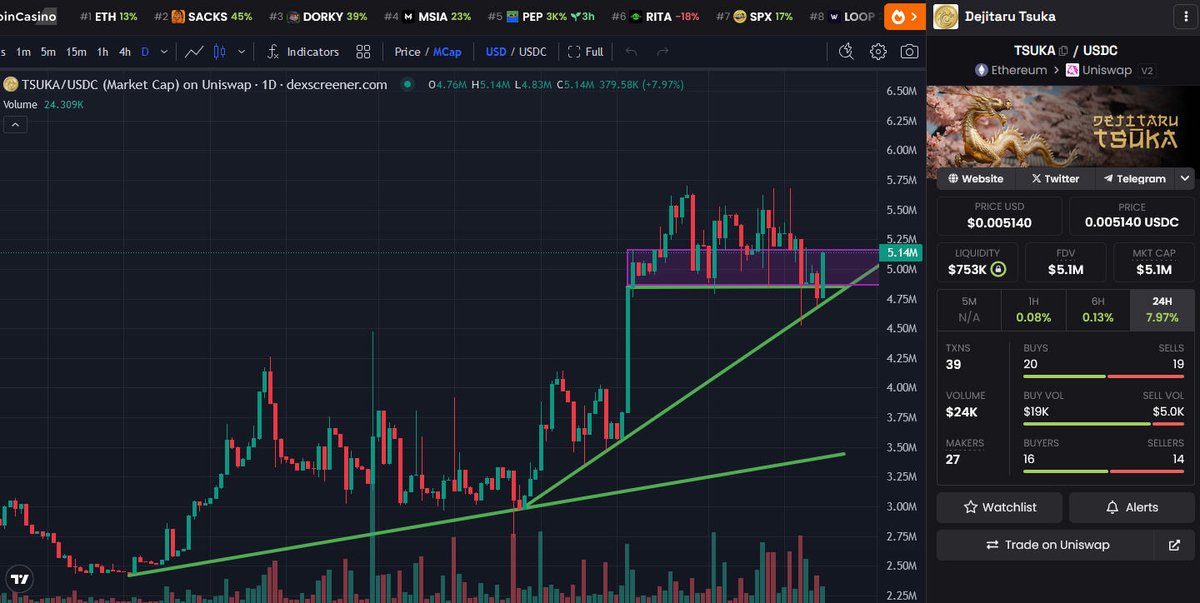Switch stats to 5M period
Image resolution: width=1200 pixels, height=603 pixels.
[x=969, y=309]
